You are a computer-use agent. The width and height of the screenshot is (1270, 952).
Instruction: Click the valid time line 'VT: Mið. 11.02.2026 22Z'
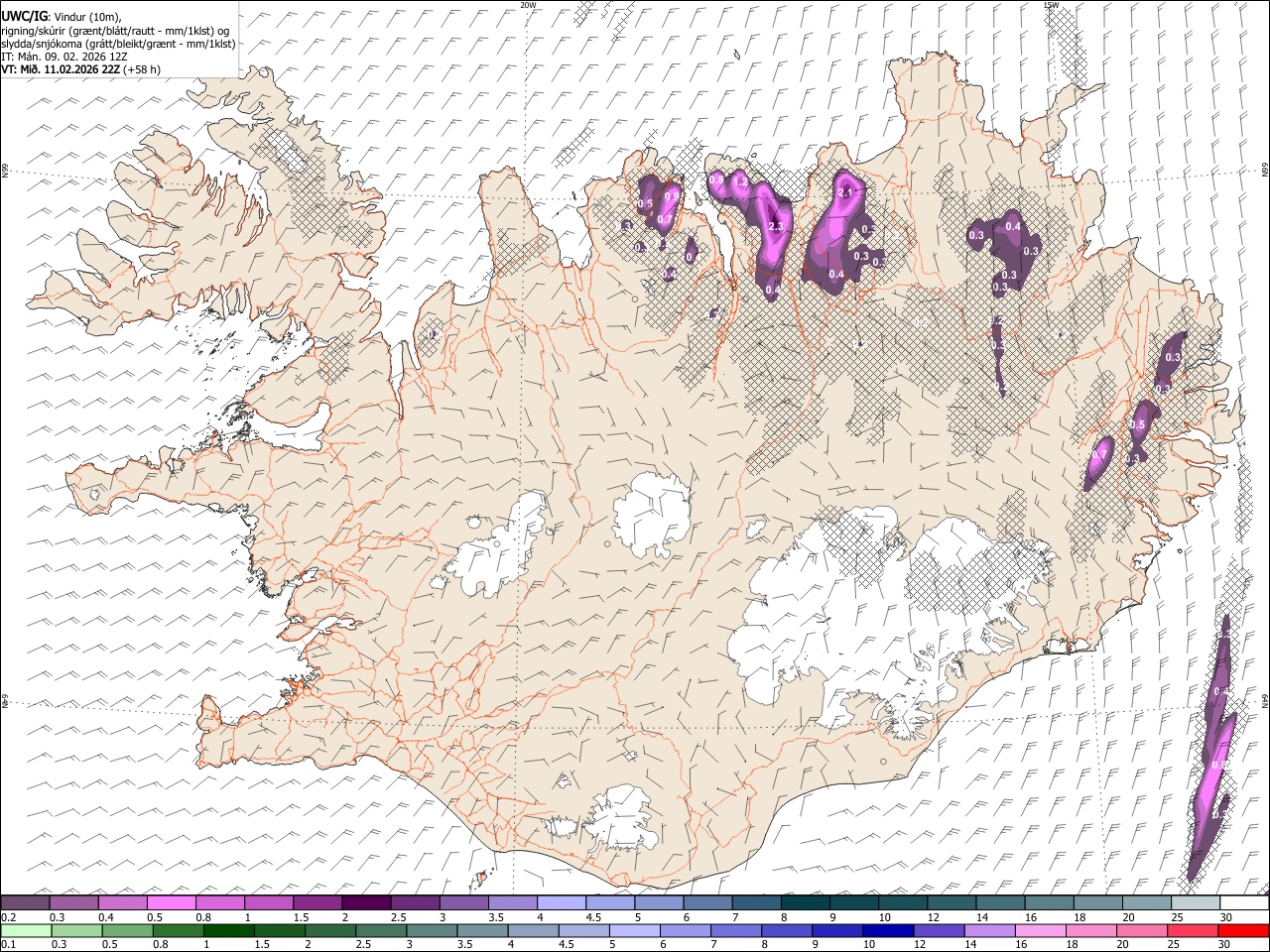point(62,69)
